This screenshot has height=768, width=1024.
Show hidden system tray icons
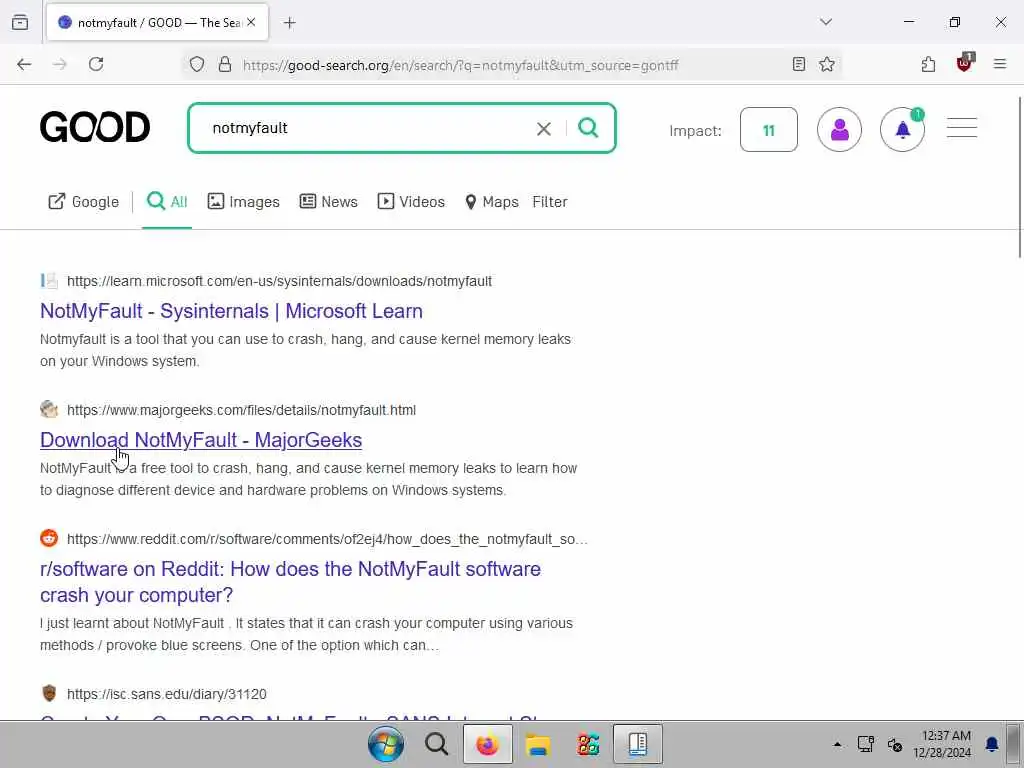tap(837, 744)
